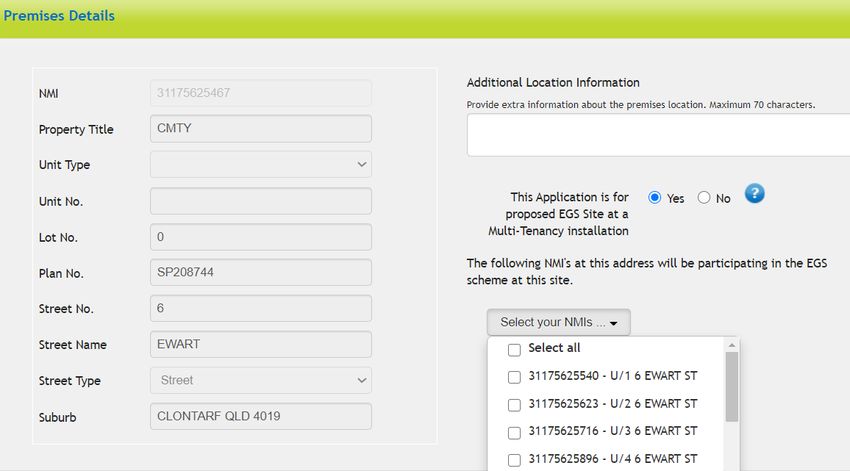Click the 'Multi-Tenancy installation' label text

pyautogui.click(x=558, y=231)
